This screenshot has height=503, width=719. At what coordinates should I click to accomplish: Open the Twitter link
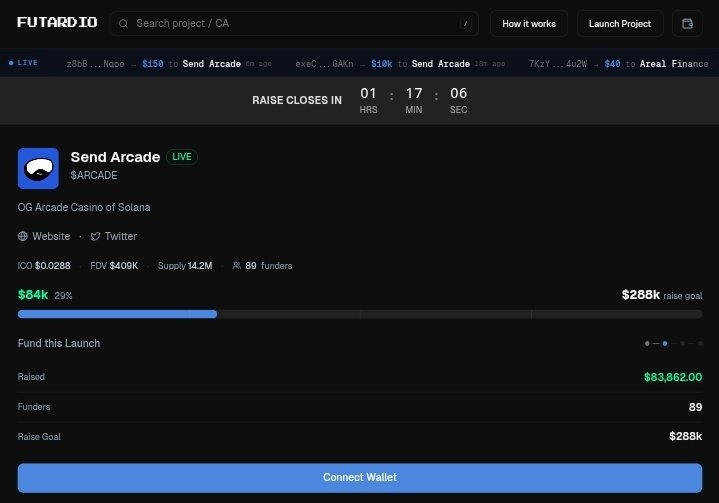121,236
